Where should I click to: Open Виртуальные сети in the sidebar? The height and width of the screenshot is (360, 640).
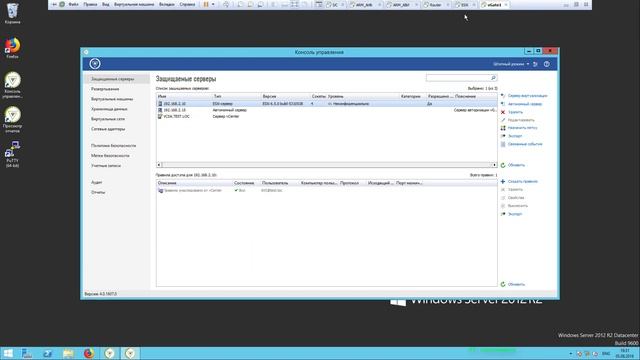click(108, 119)
